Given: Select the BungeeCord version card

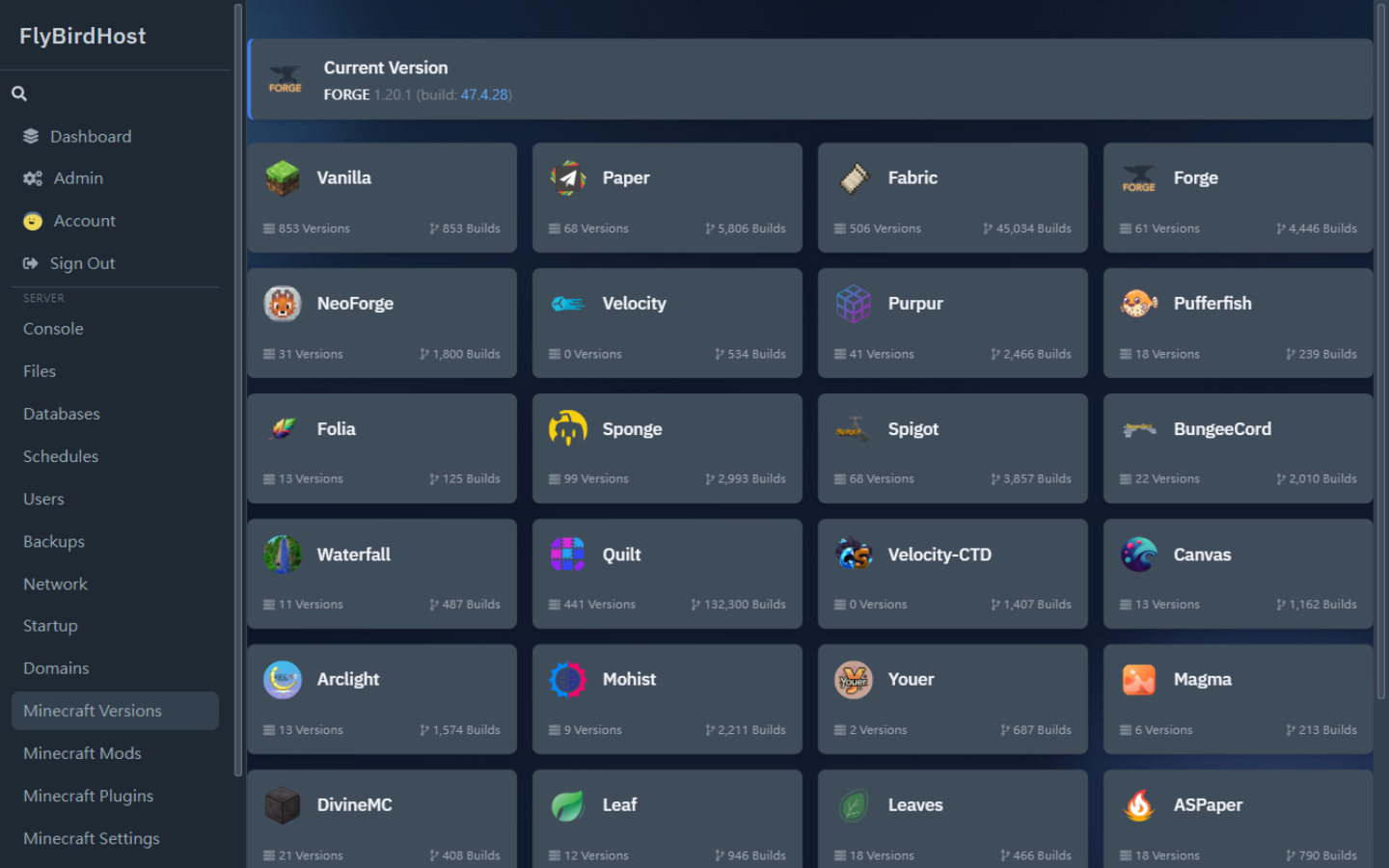Looking at the screenshot, I should [x=1238, y=448].
